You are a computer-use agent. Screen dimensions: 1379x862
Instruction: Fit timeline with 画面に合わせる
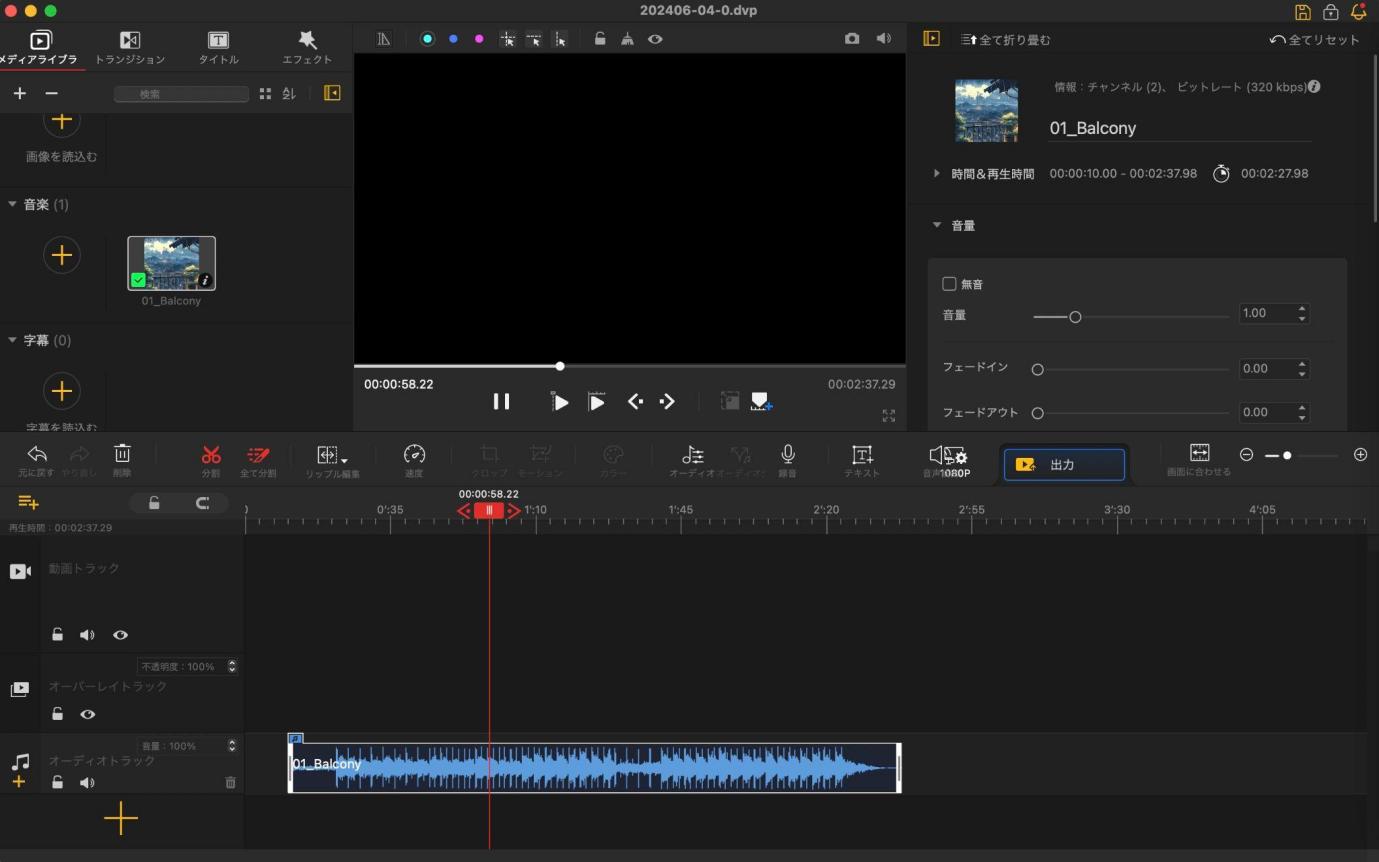pyautogui.click(x=1199, y=460)
